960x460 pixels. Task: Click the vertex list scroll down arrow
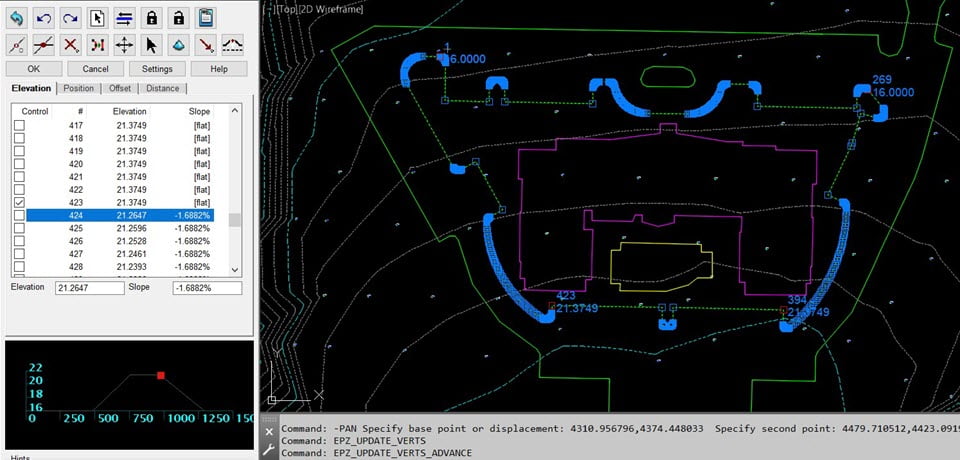235,270
